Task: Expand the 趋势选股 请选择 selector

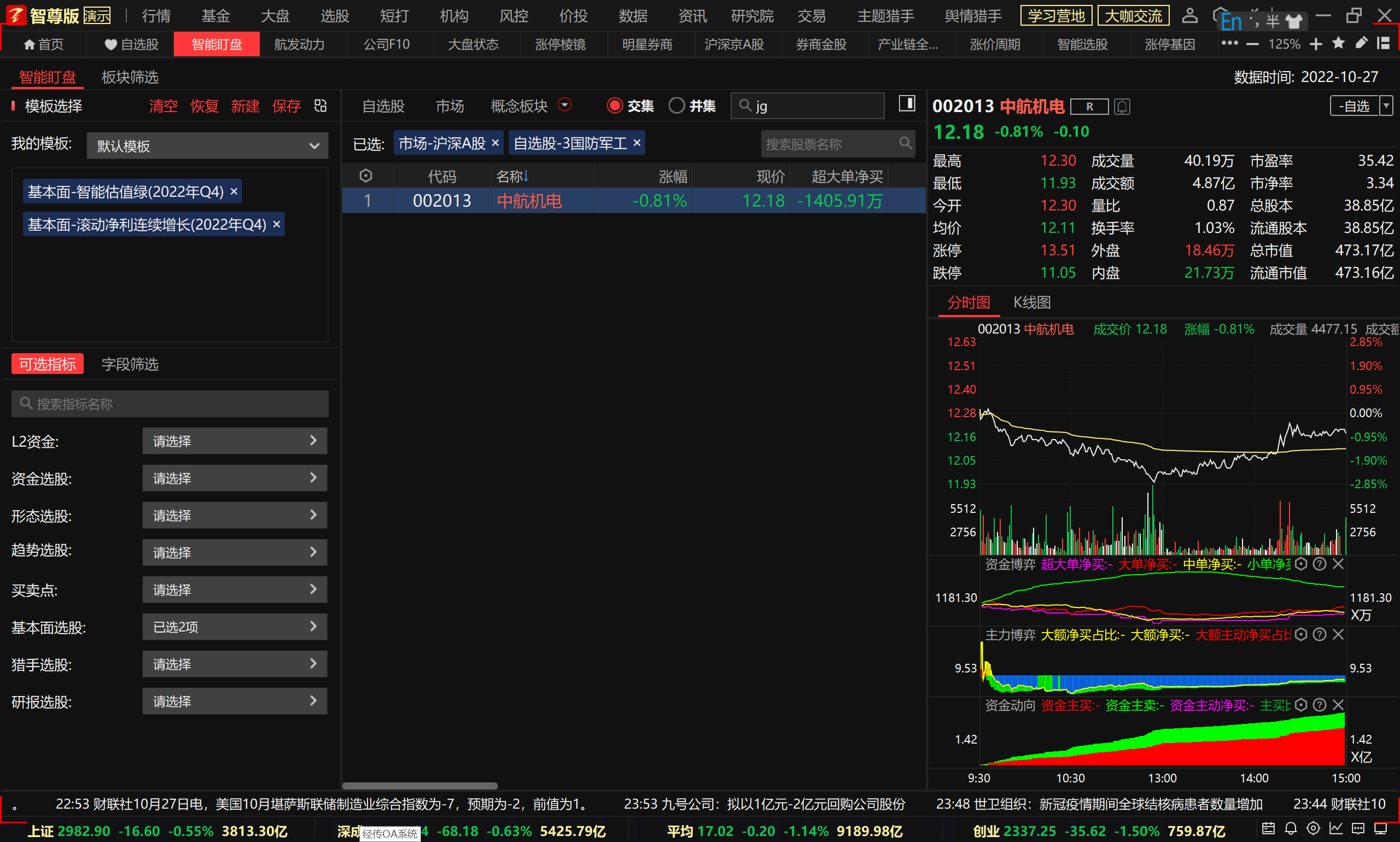Action: tap(235, 552)
